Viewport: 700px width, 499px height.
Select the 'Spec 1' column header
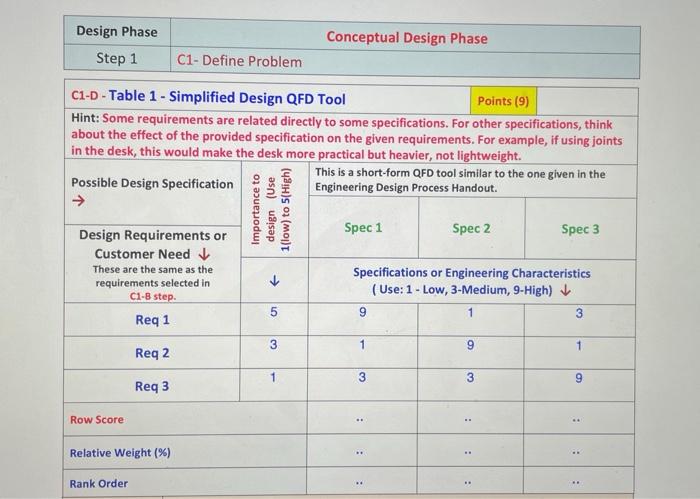click(x=363, y=228)
